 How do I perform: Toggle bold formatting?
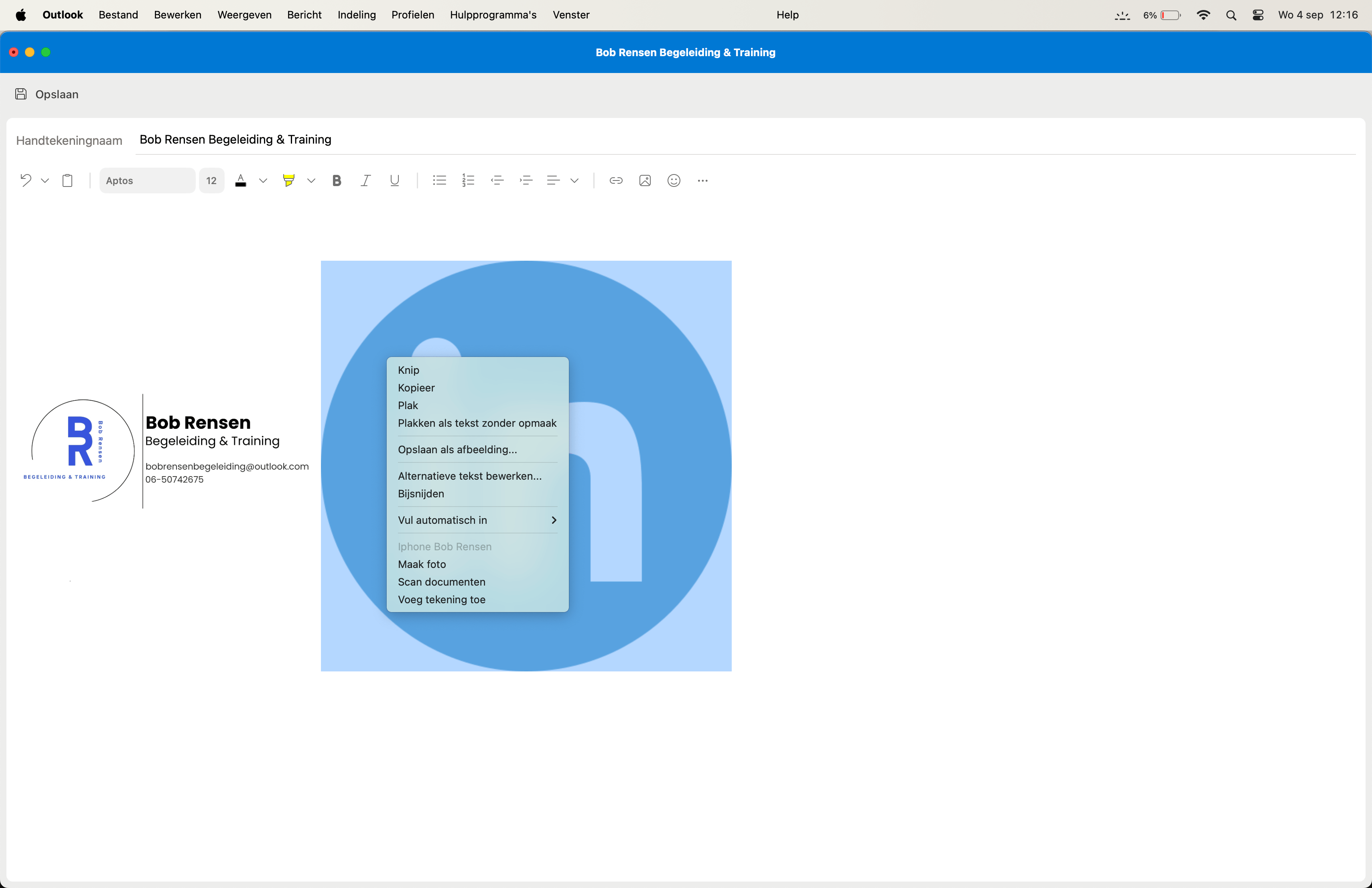click(x=337, y=181)
